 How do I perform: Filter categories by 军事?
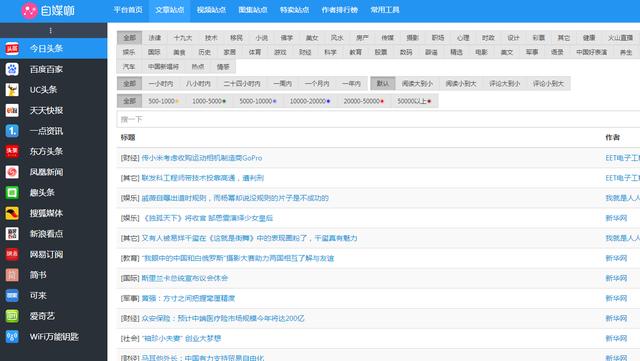pos(532,52)
